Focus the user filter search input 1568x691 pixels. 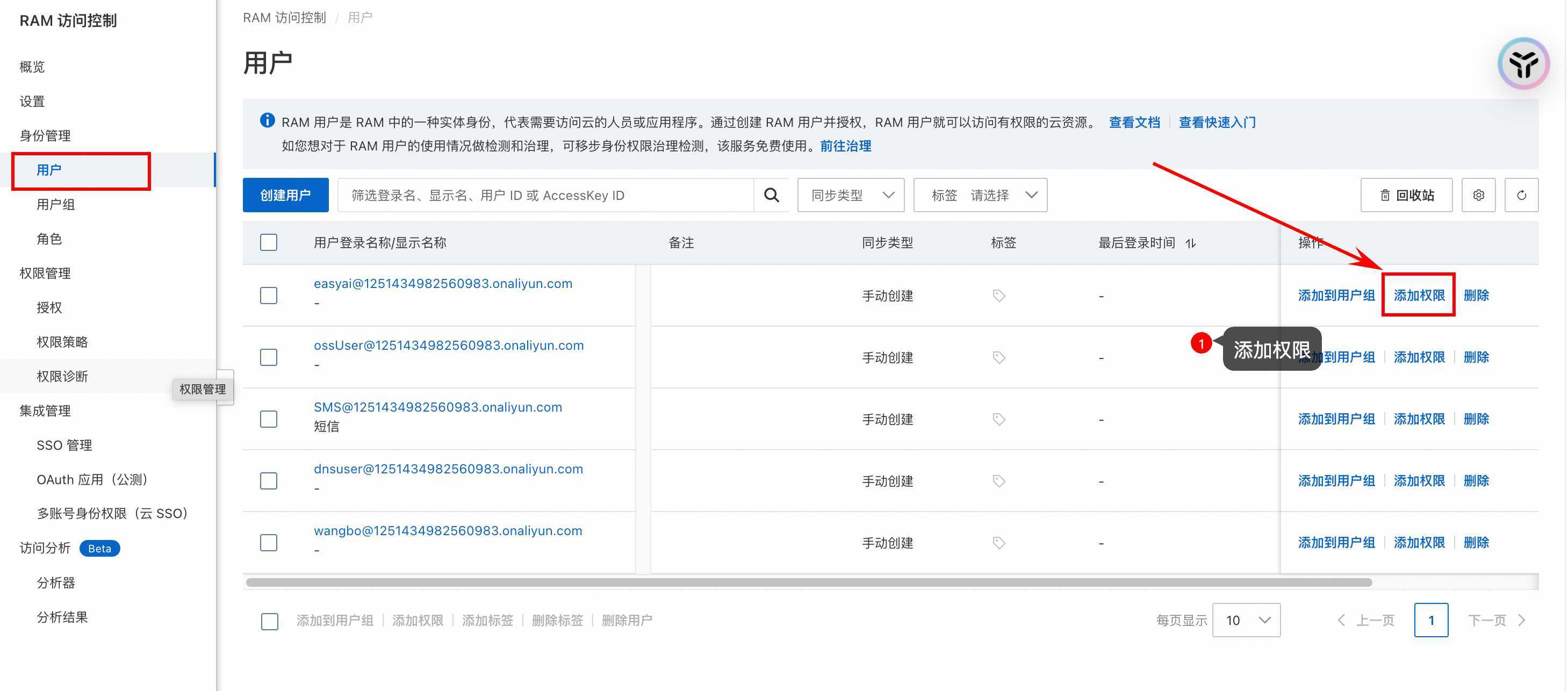(546, 195)
